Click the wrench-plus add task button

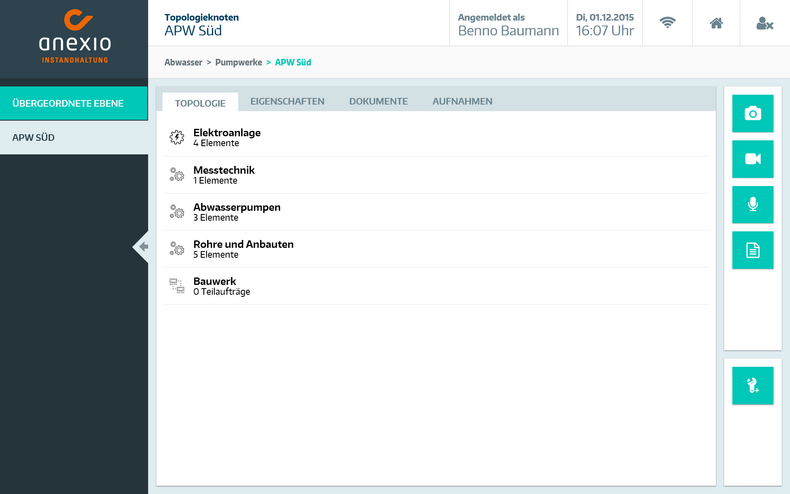click(x=752, y=385)
